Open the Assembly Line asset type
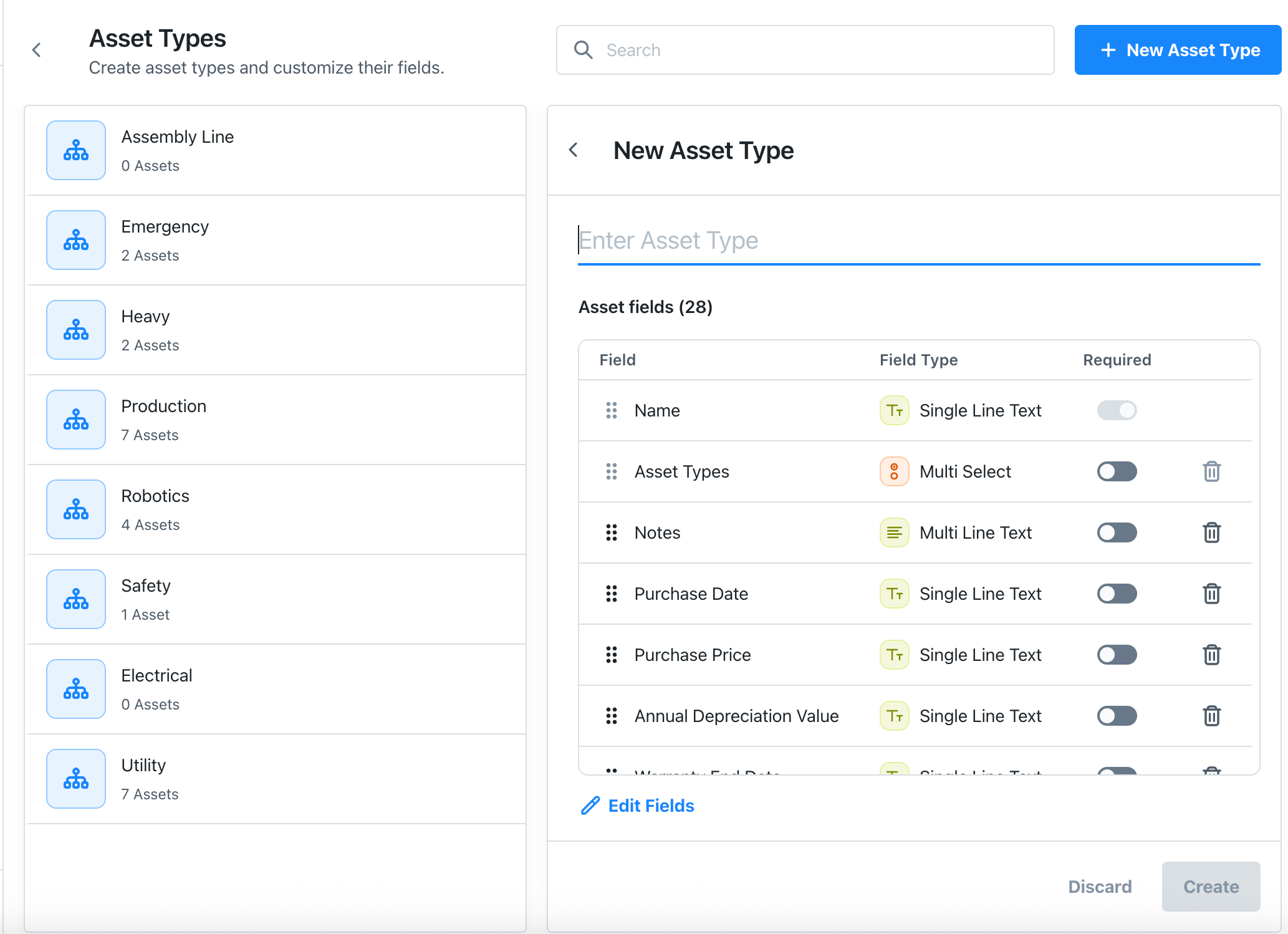Image resolution: width=1288 pixels, height=934 pixels. coord(276,150)
